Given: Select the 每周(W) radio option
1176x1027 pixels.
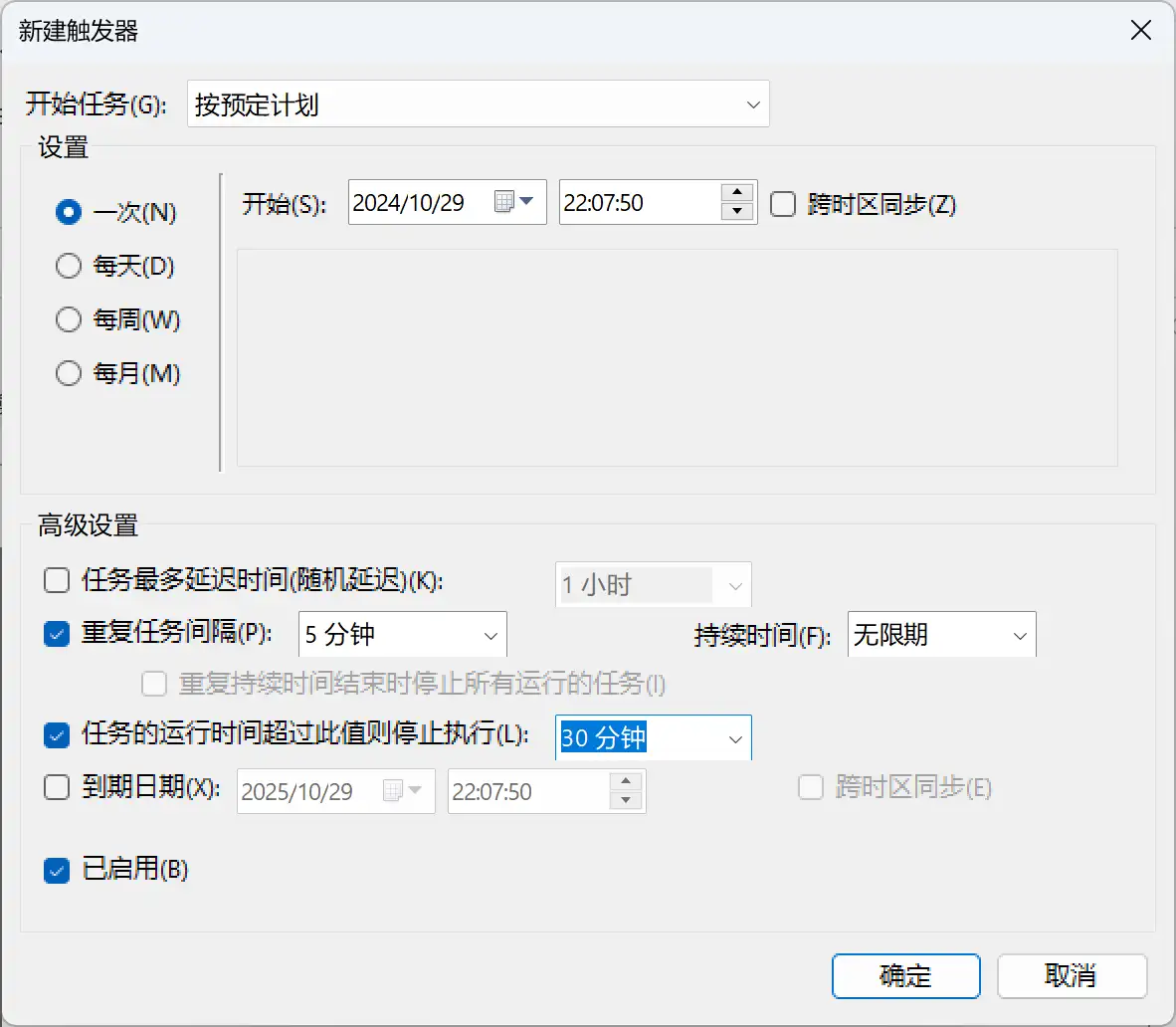Looking at the screenshot, I should (68, 319).
